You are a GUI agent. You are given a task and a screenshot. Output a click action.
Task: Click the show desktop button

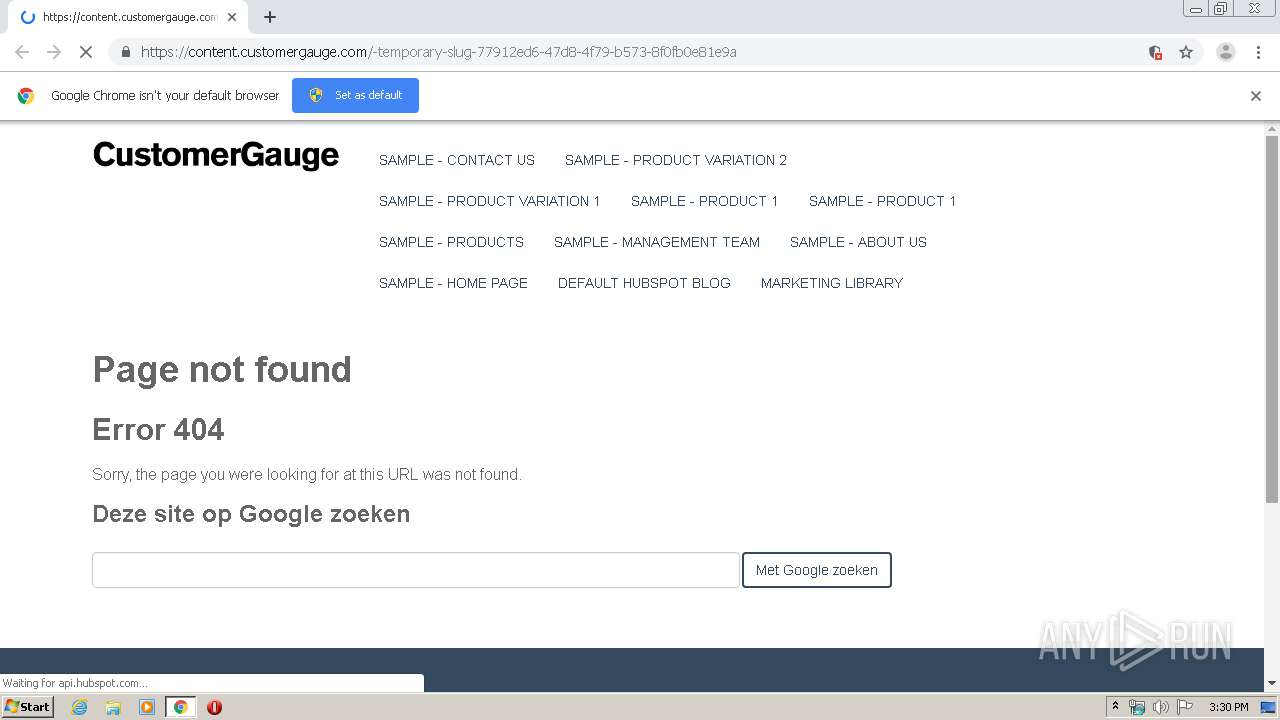point(1269,707)
